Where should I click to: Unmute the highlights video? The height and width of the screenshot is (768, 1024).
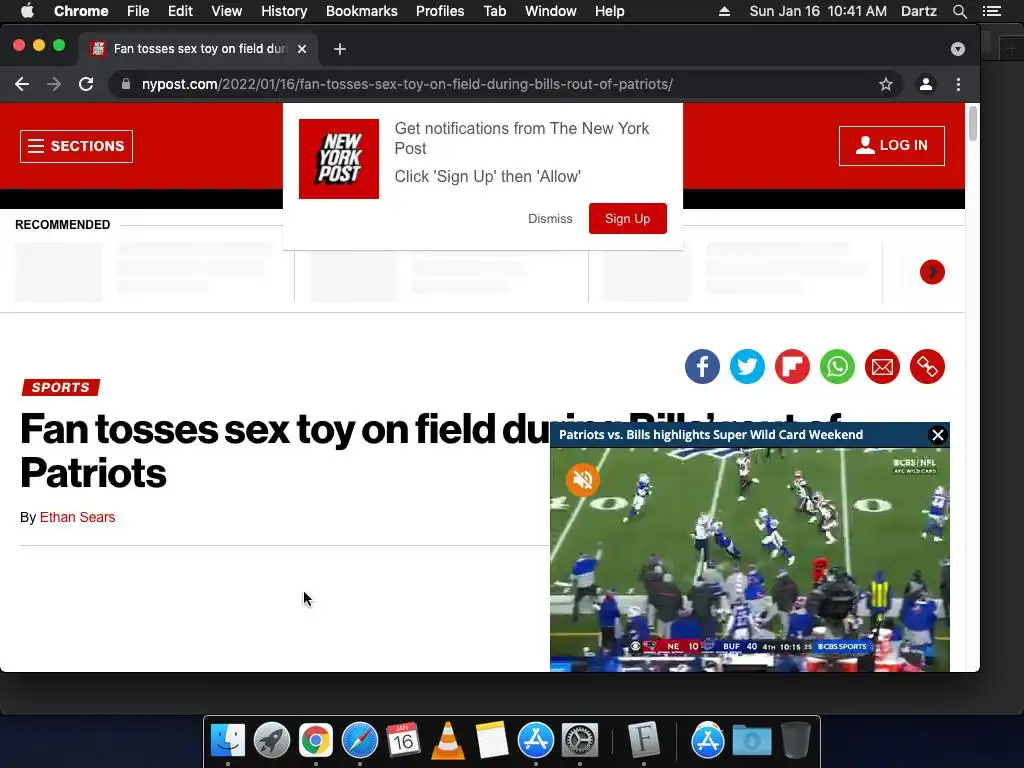tap(583, 480)
